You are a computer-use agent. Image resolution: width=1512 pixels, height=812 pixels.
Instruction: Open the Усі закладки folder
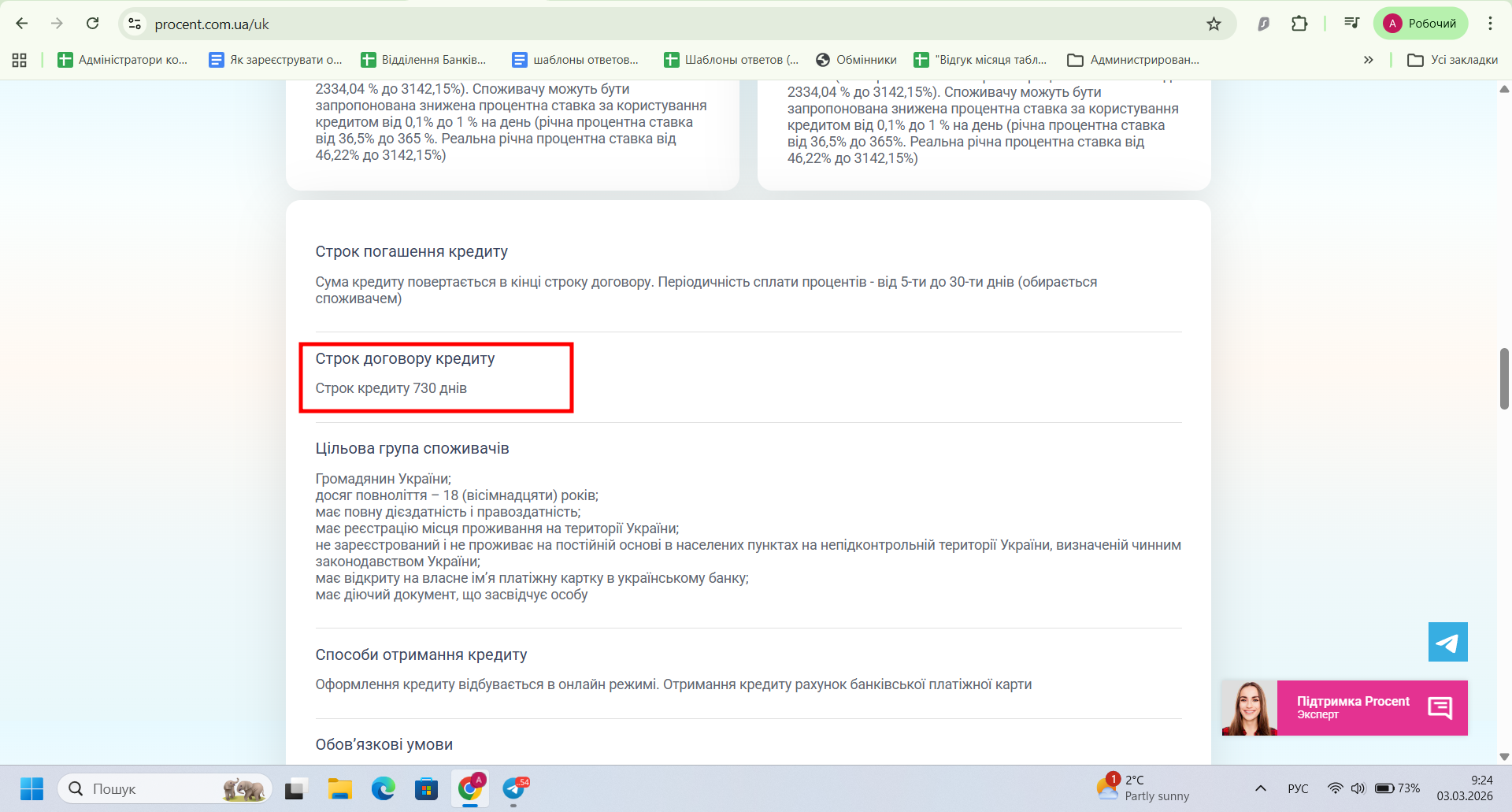(x=1452, y=60)
